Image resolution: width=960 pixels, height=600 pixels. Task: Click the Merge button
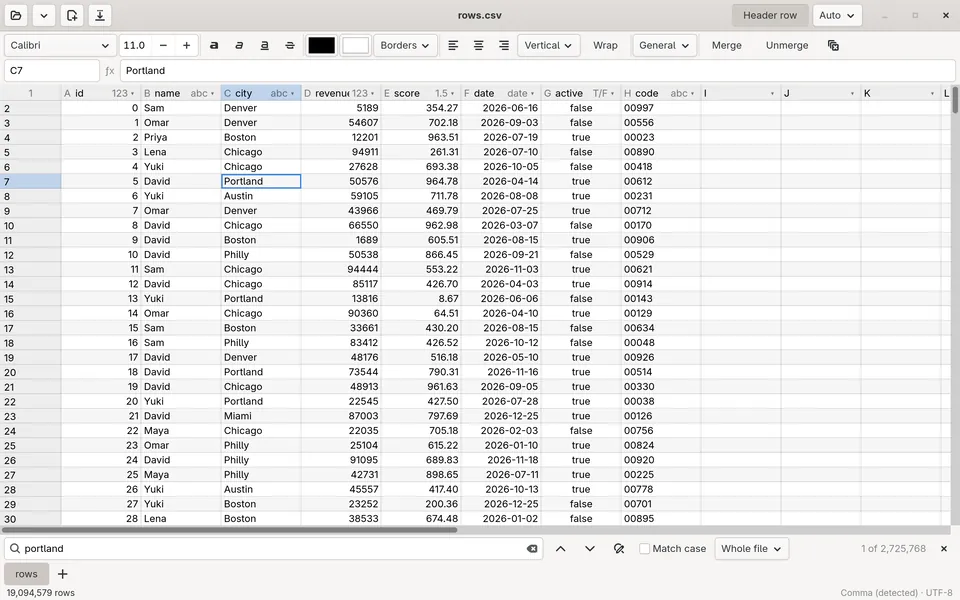coord(727,45)
